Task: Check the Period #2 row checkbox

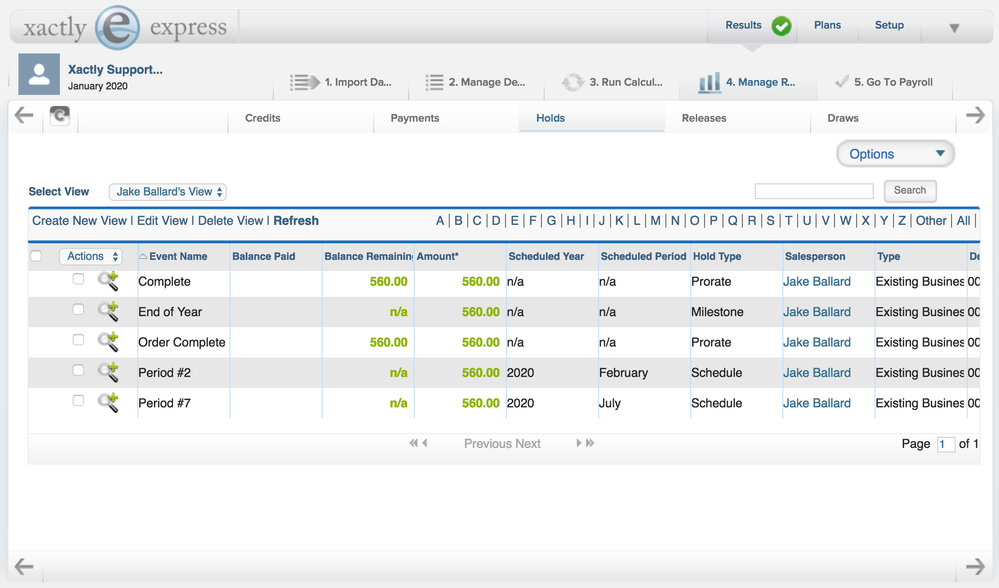Action: (x=78, y=370)
